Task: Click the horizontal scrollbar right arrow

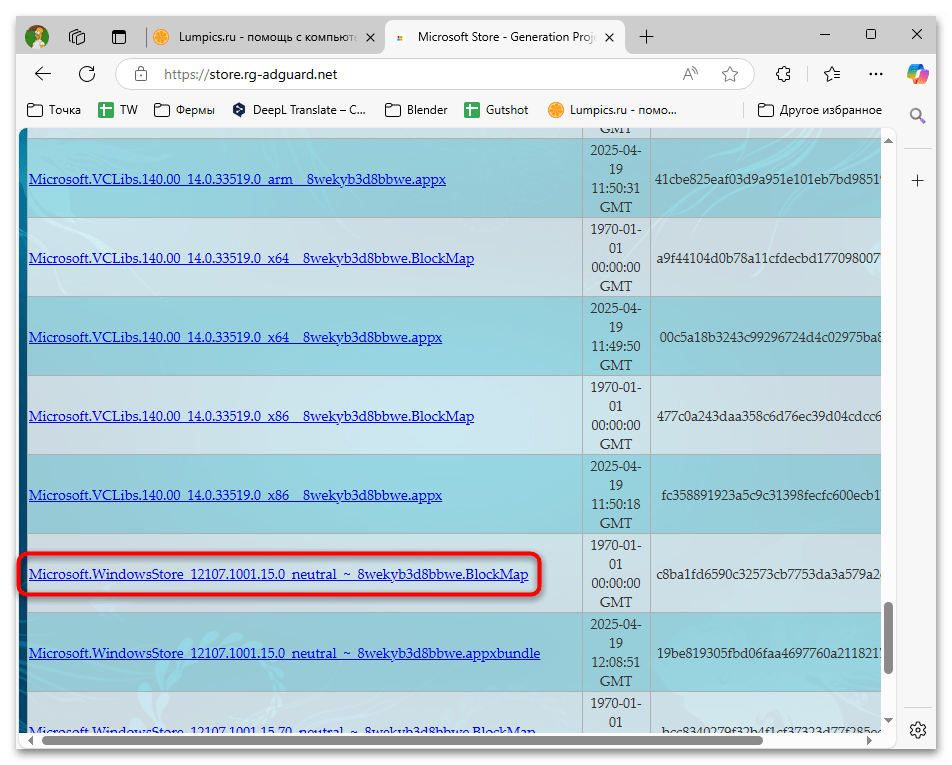Action: 870,740
